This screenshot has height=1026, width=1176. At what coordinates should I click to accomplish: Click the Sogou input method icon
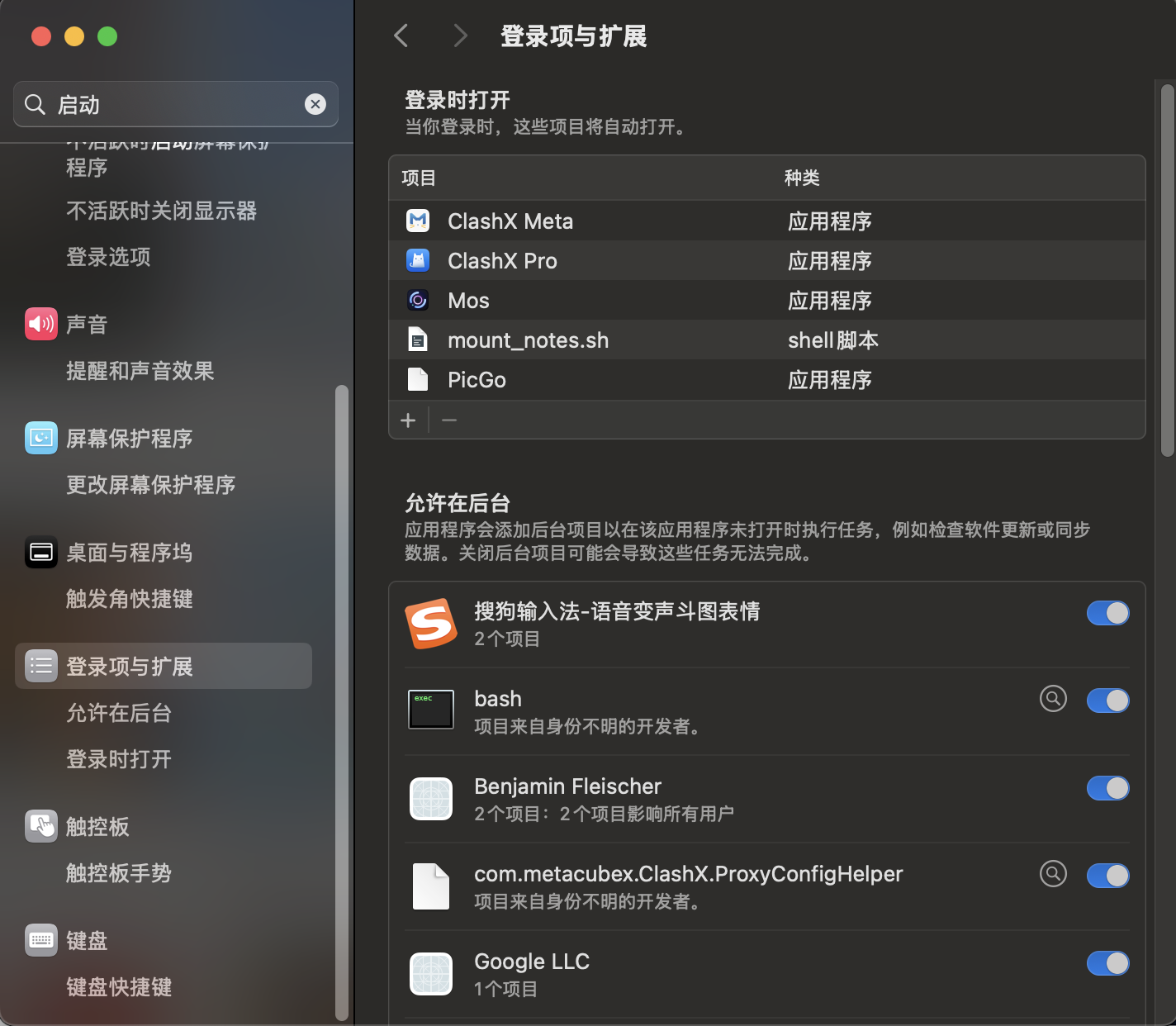coord(430,624)
